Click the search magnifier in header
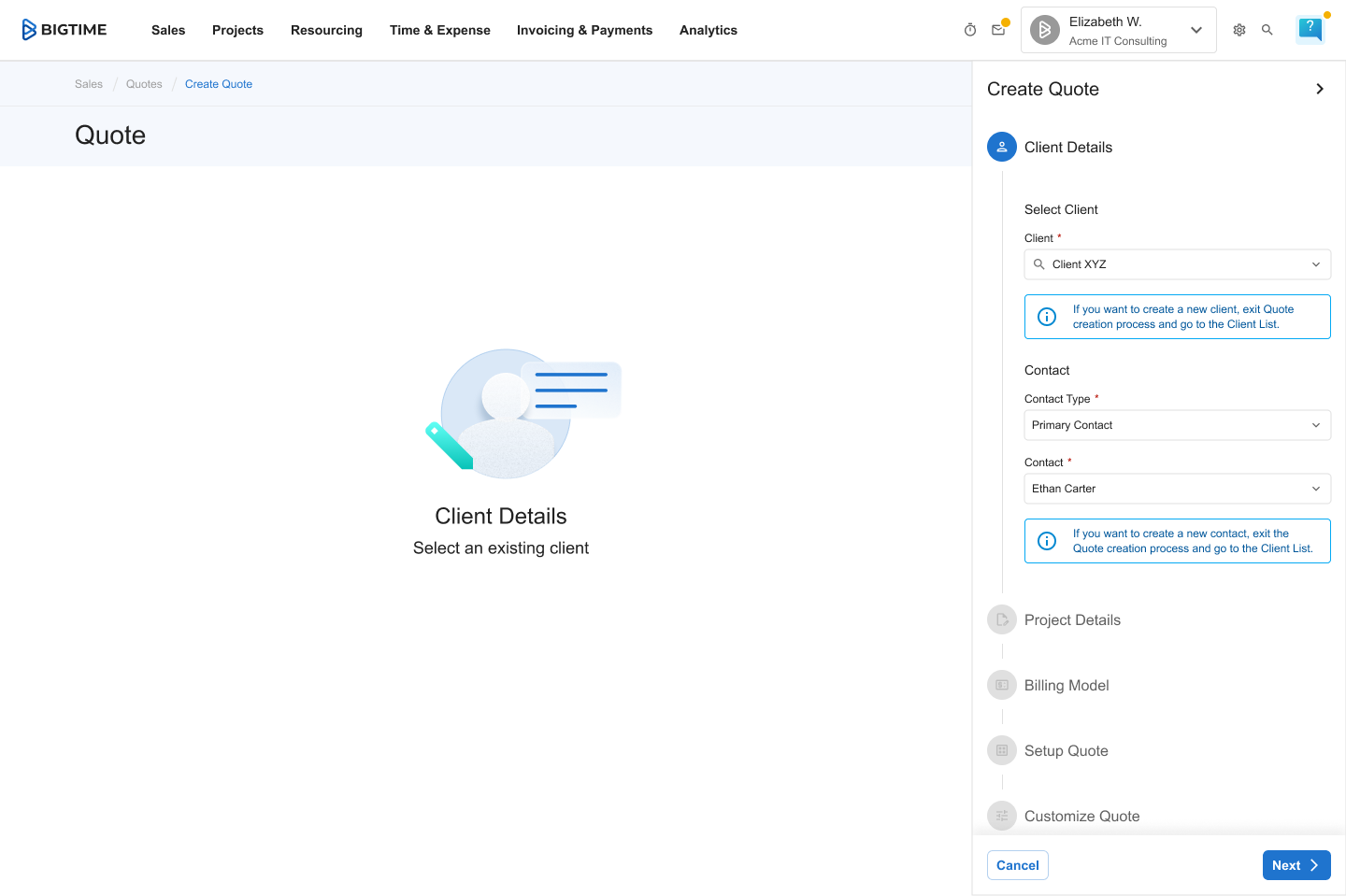Screen dimensions: 1346x896 (x=1267, y=30)
